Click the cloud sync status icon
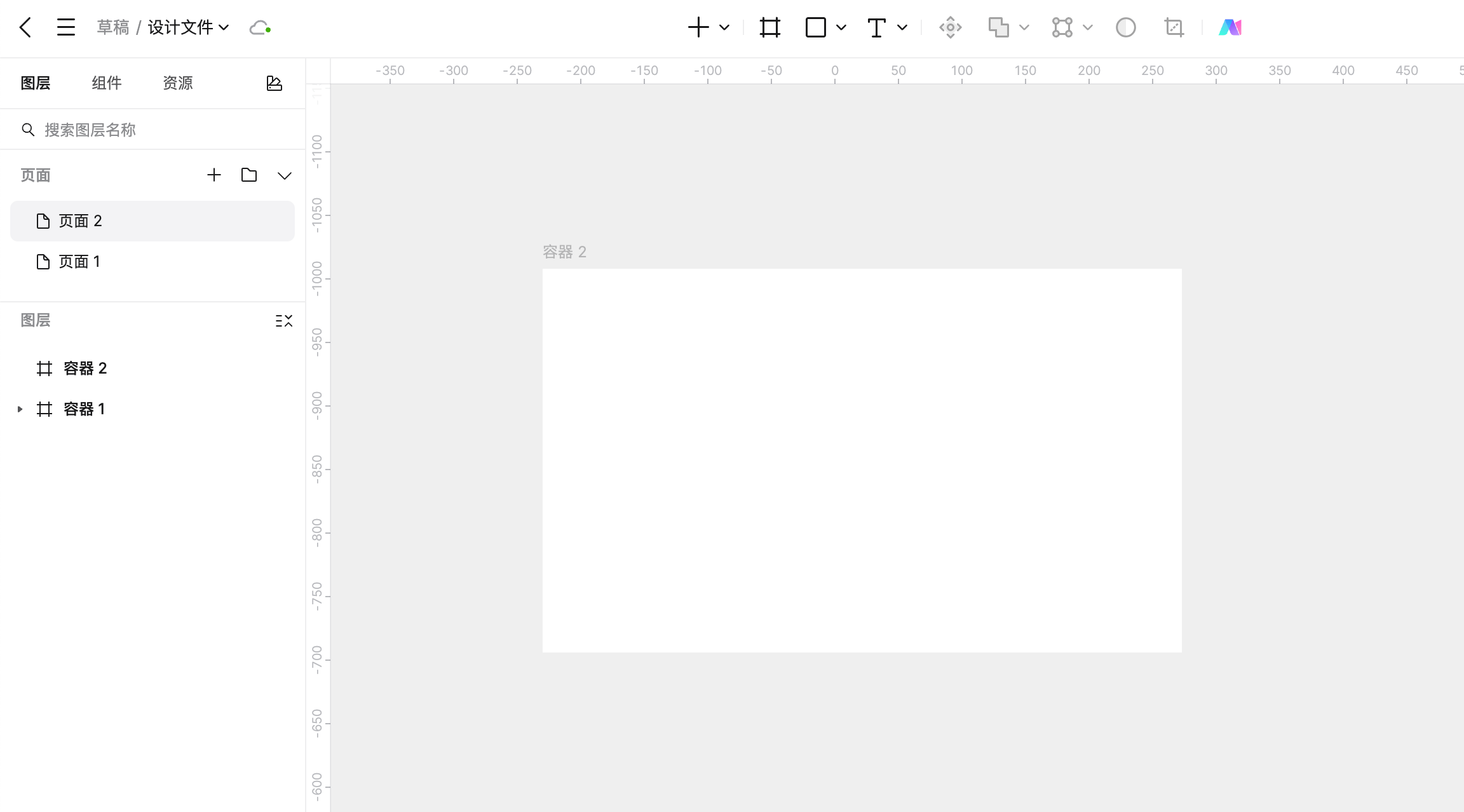 [260, 28]
